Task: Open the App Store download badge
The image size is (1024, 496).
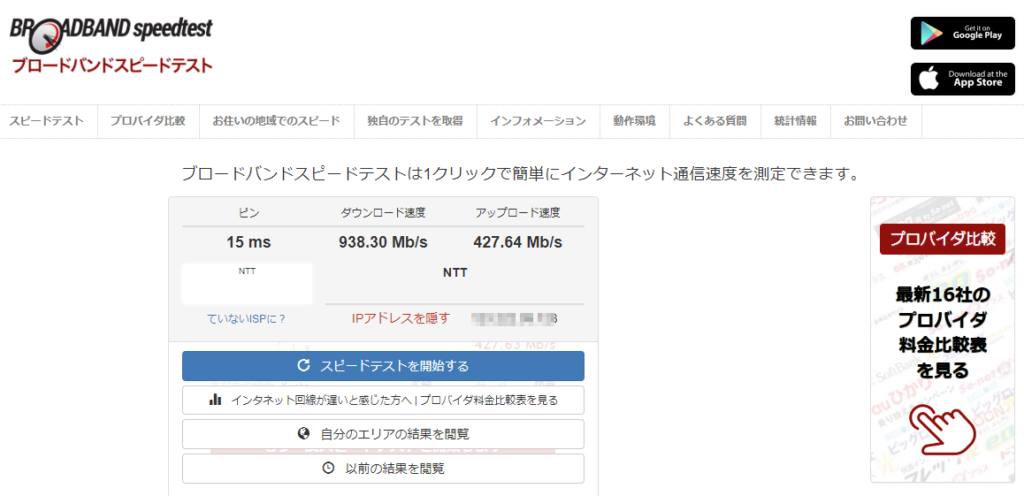Action: pyautogui.click(x=962, y=79)
